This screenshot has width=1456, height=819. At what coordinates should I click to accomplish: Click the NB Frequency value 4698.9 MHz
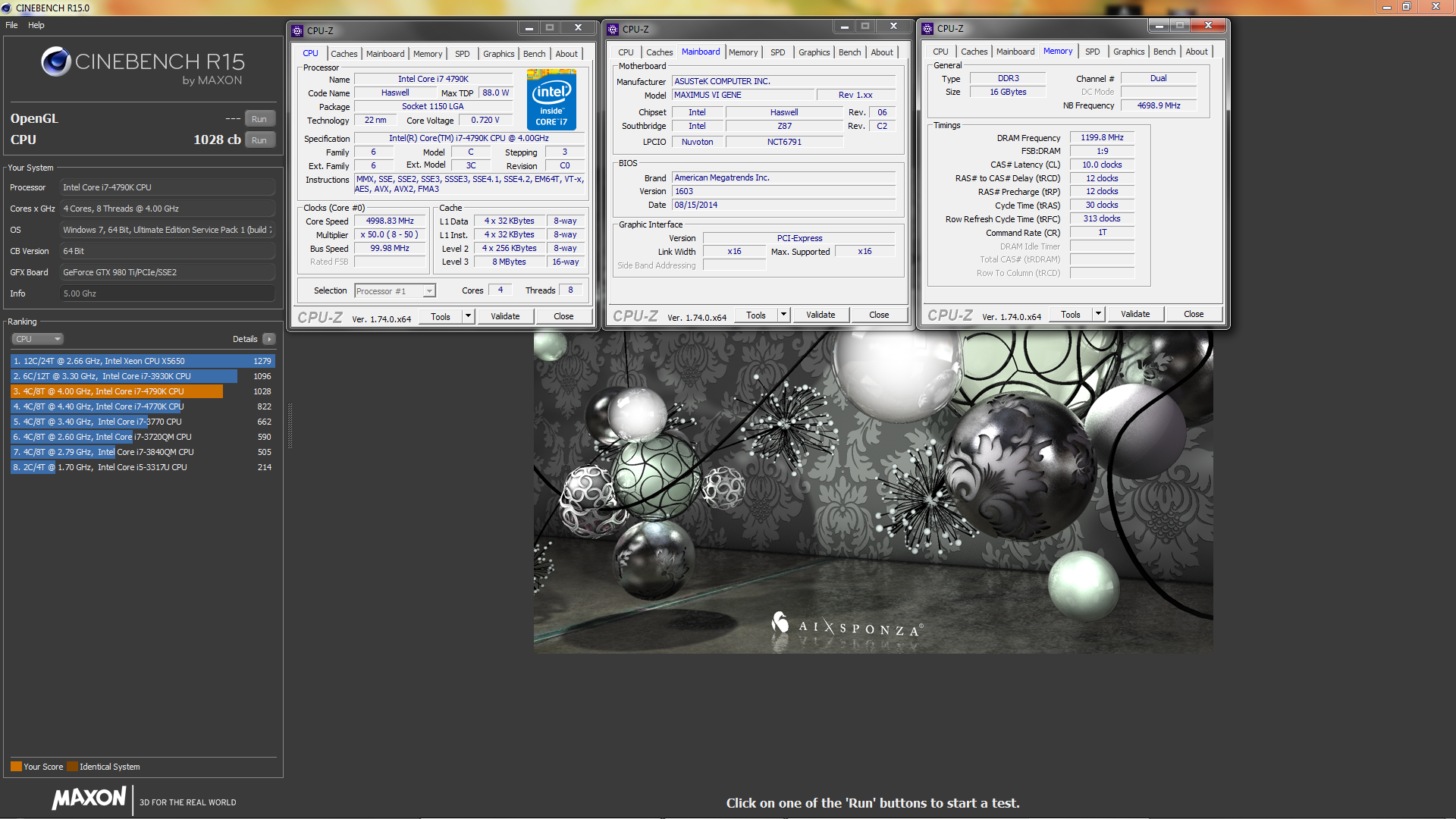1158,105
